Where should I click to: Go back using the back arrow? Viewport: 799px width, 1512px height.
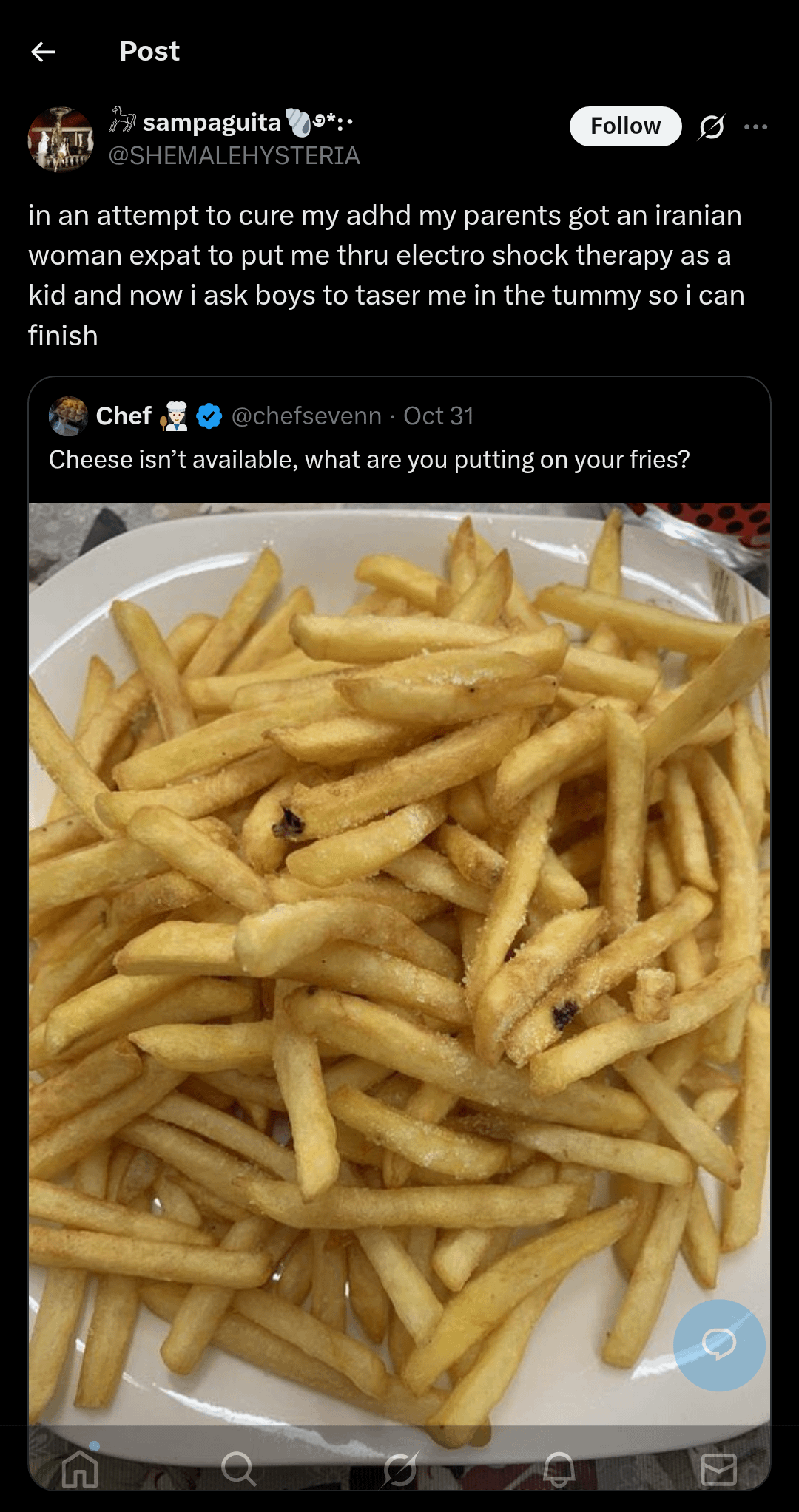pos(43,52)
